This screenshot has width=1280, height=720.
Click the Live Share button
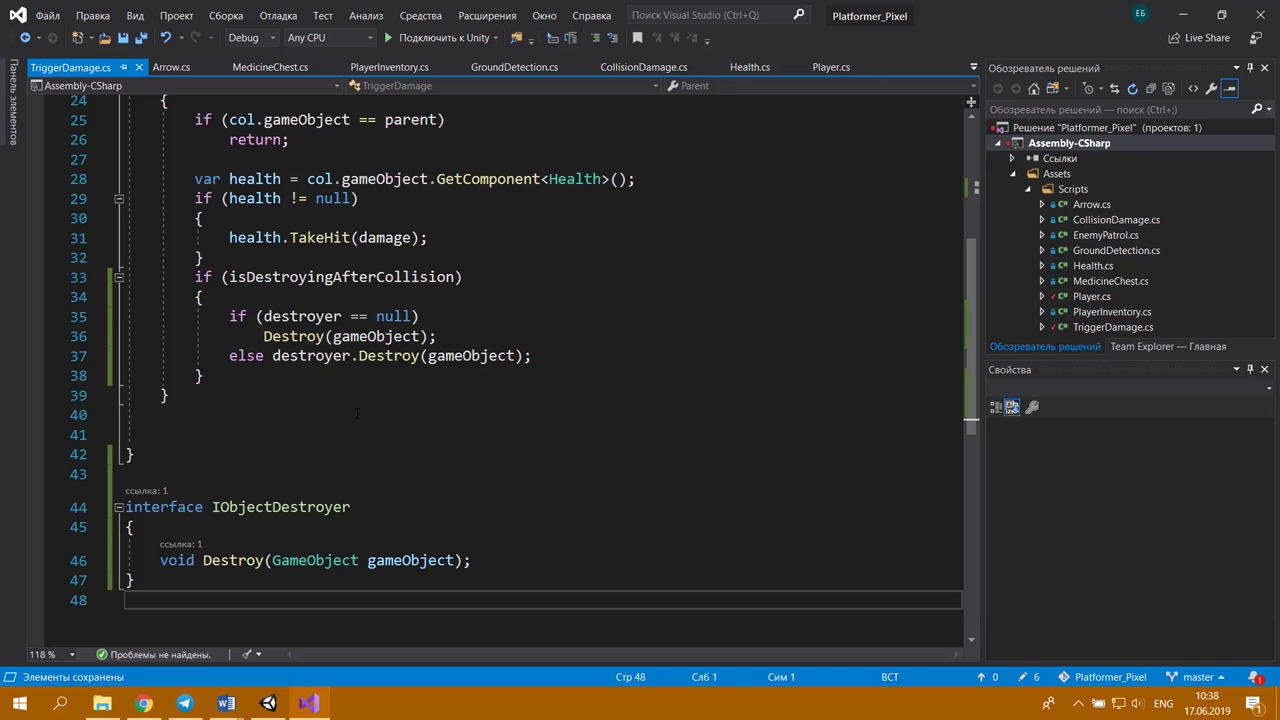point(1198,38)
